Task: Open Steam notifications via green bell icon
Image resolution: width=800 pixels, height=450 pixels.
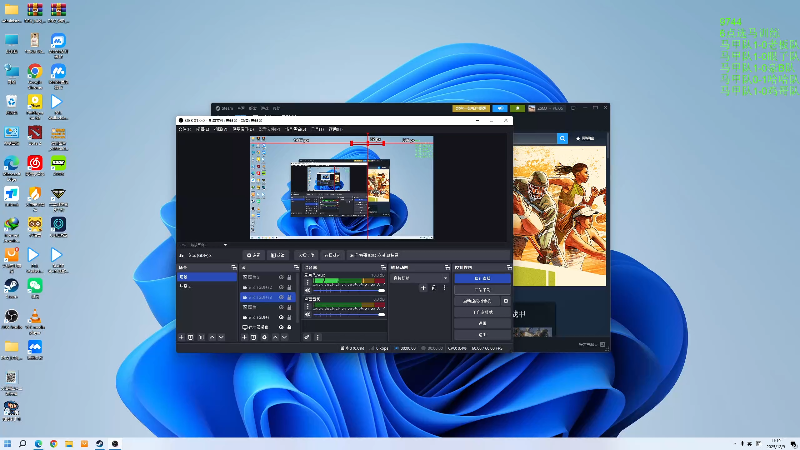Action: [x=517, y=108]
